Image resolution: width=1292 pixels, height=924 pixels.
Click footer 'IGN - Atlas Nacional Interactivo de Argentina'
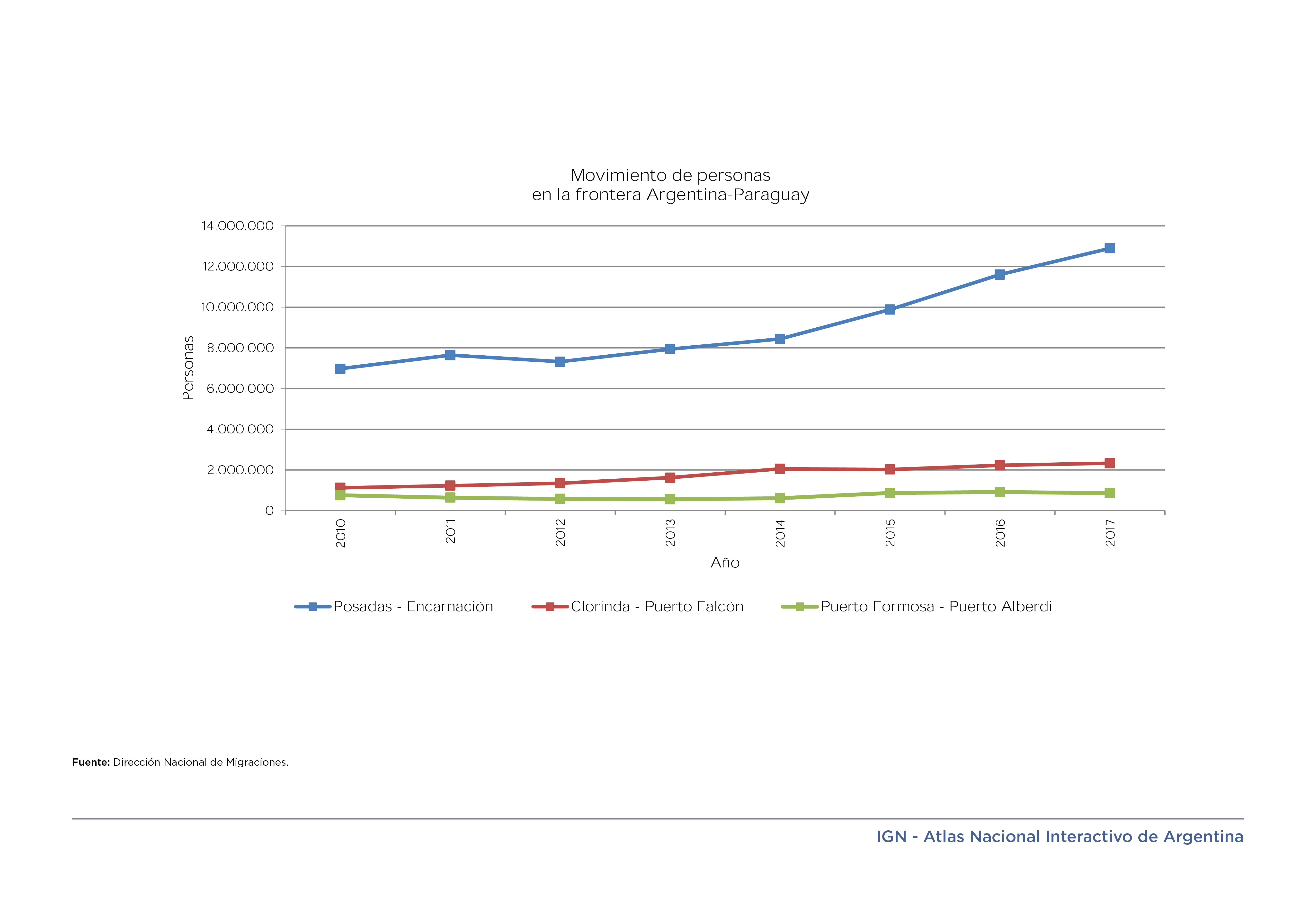click(x=1060, y=837)
